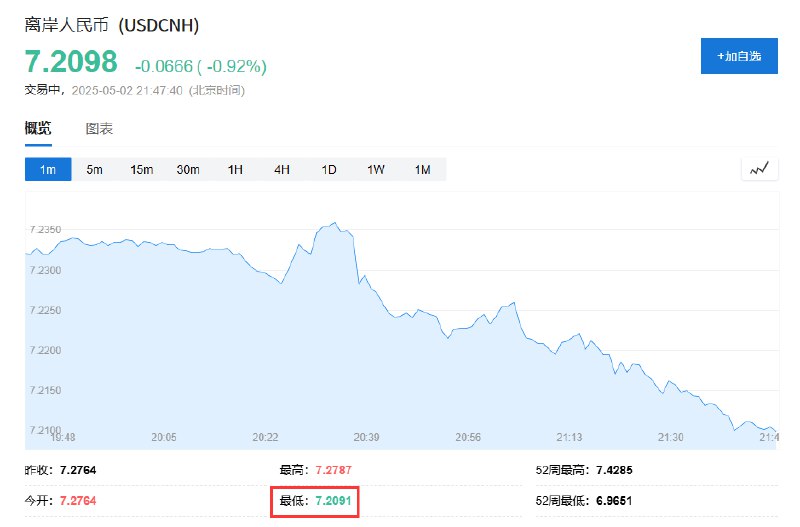
Task: Choose the 1H timeframe
Action: click(x=235, y=169)
